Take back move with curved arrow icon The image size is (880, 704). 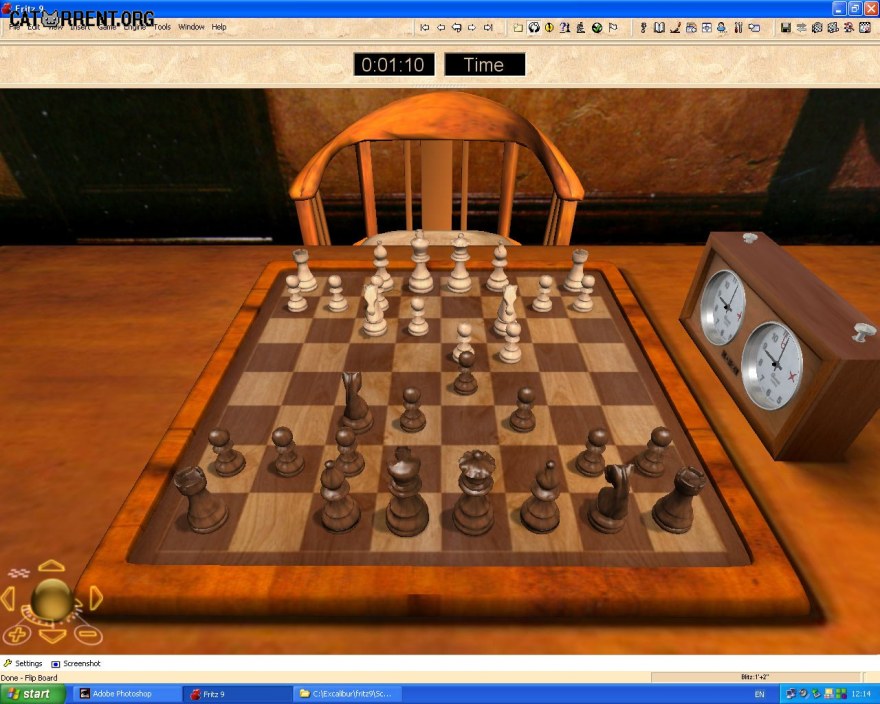tap(457, 27)
